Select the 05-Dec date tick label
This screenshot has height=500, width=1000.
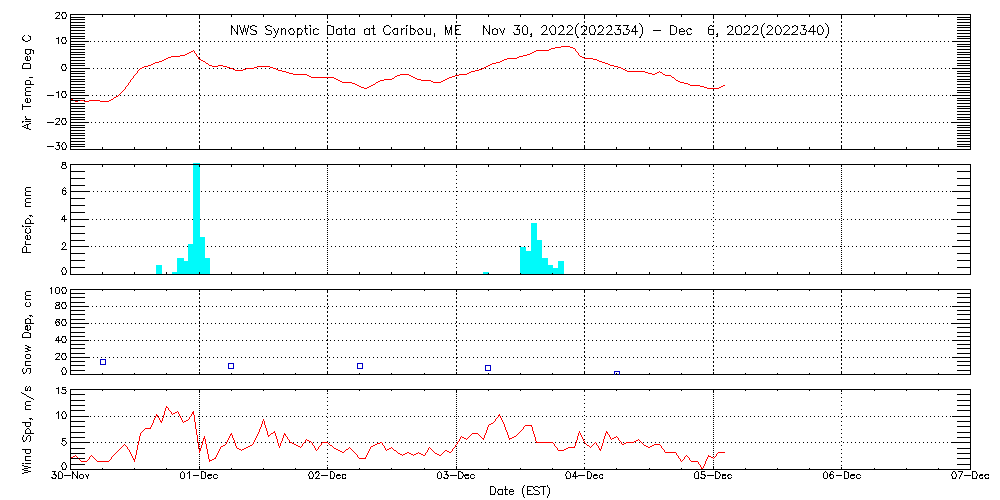[x=713, y=477]
